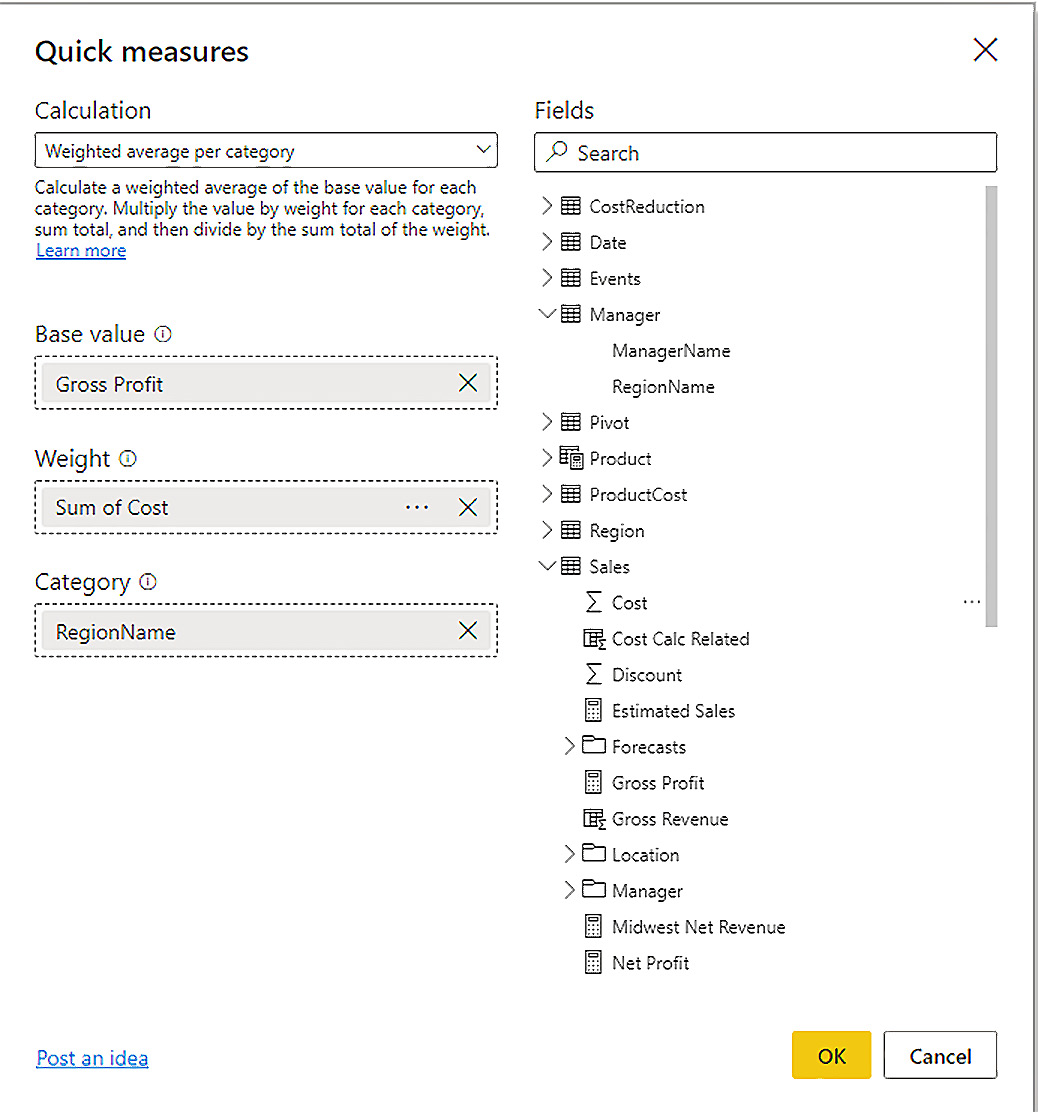Expand the CostReduction table
This screenshot has width=1038, height=1112.
[x=546, y=206]
